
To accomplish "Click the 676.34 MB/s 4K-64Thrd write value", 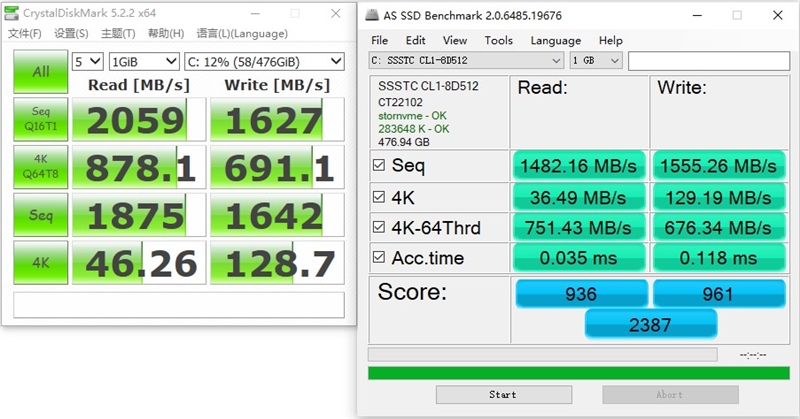I will [x=719, y=228].
